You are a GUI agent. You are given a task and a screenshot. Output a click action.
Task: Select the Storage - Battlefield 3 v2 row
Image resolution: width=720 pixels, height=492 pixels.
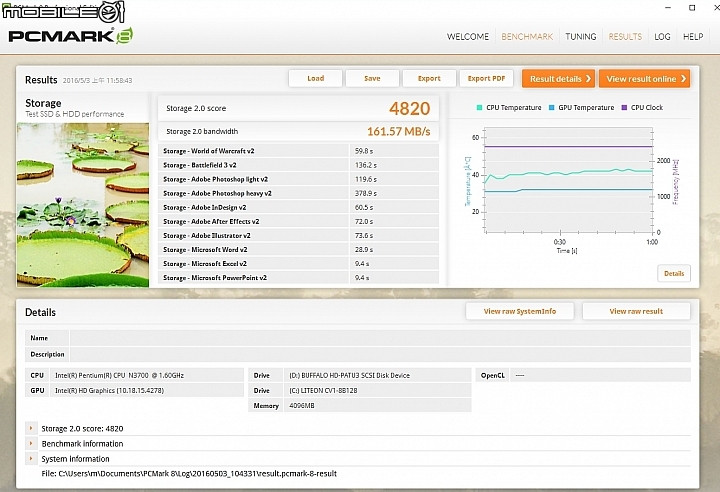[x=298, y=165]
